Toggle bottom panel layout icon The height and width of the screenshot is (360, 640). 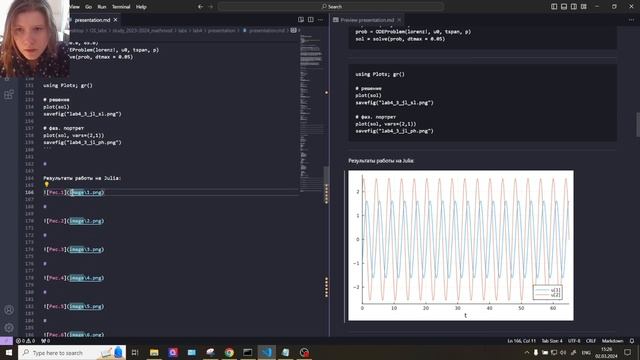click(x=564, y=7)
